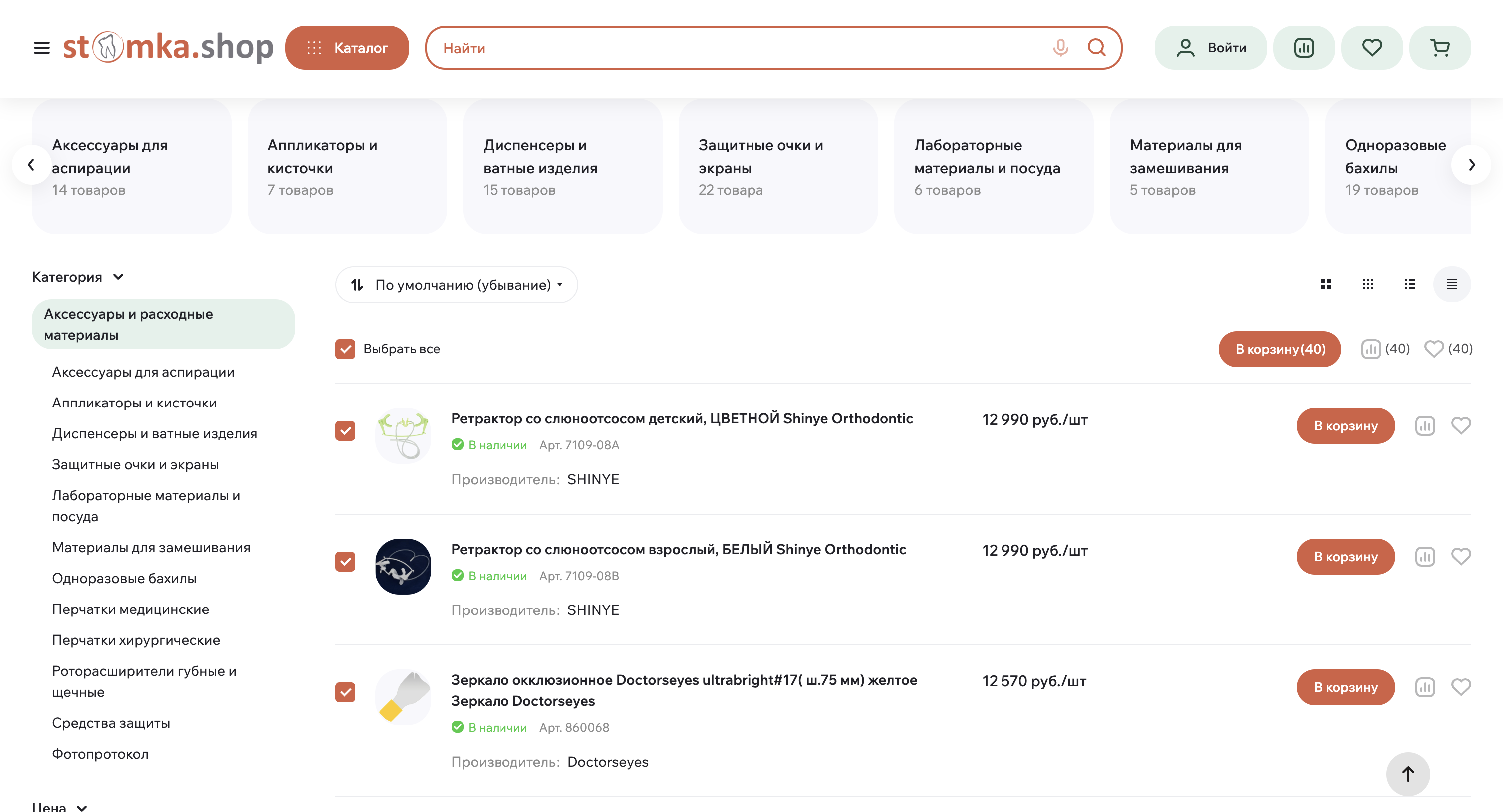This screenshot has height=812, width=1504.
Task: Open the Каталог catalog button
Action: [x=347, y=48]
